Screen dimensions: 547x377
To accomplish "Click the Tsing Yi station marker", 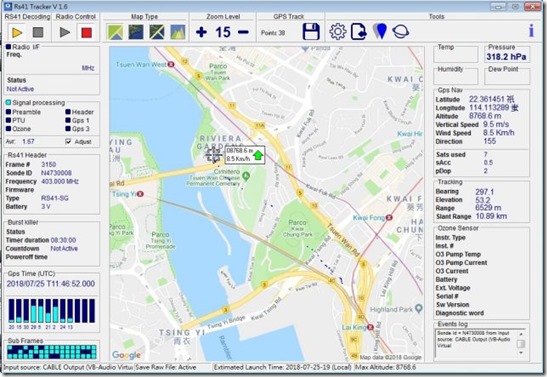I will [140, 194].
